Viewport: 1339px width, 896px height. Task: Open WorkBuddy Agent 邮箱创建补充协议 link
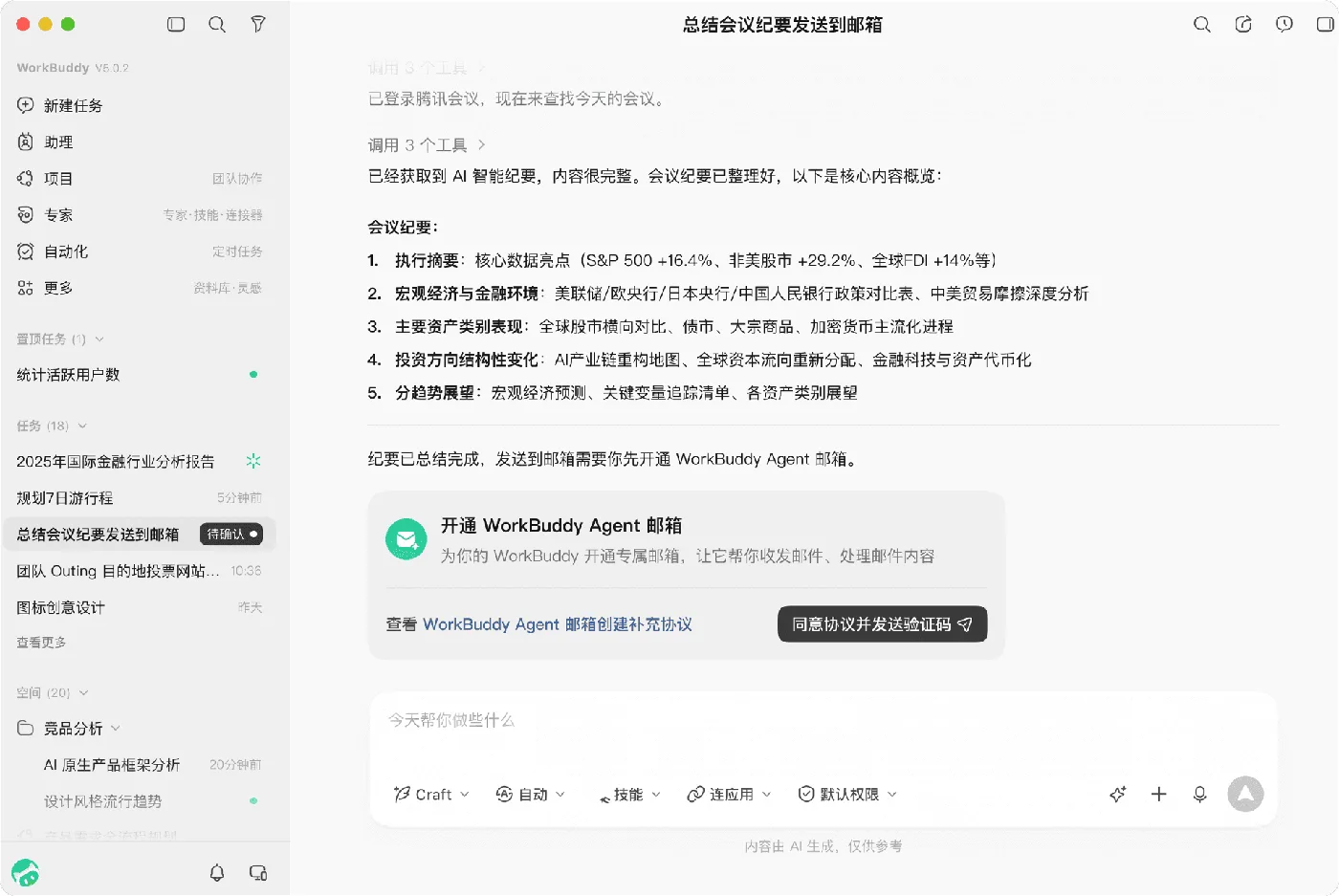coord(558,624)
